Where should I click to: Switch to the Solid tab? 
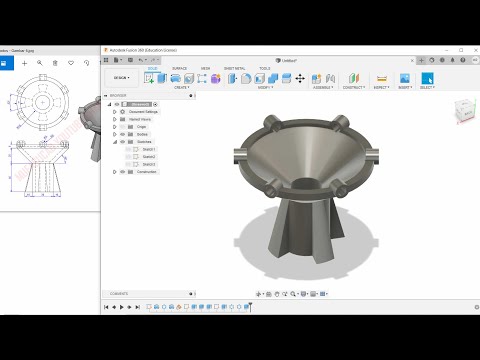pyautogui.click(x=152, y=68)
